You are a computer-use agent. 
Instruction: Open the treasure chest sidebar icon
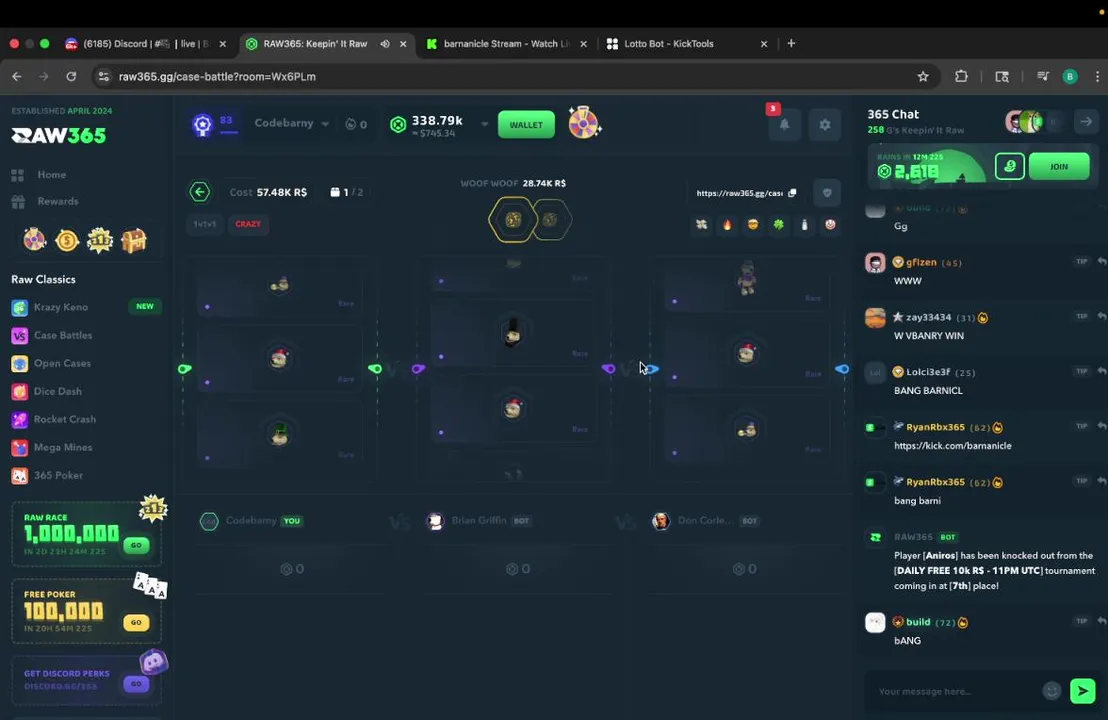click(134, 241)
